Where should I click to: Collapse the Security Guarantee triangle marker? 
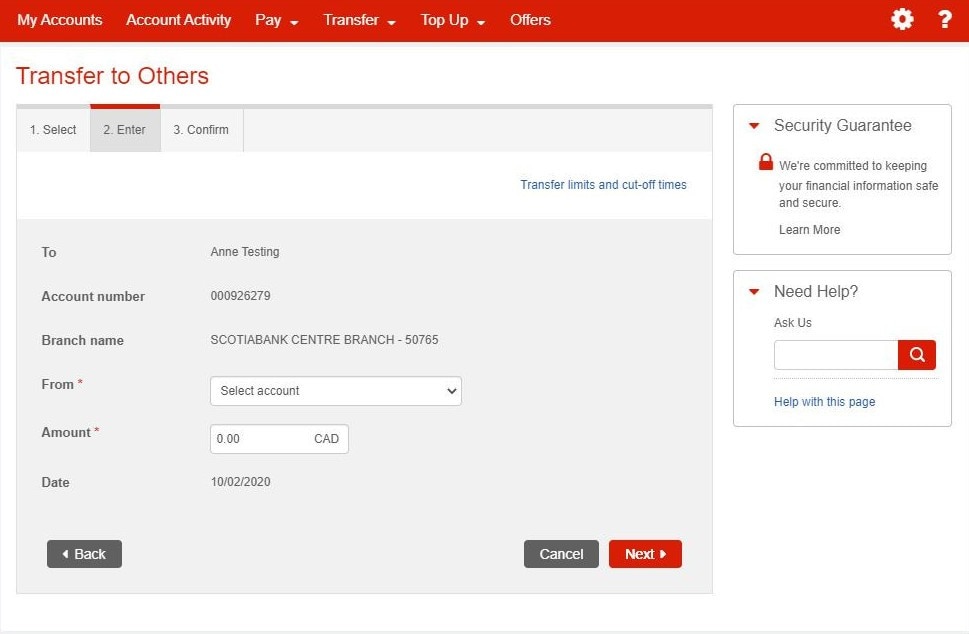[x=753, y=125]
